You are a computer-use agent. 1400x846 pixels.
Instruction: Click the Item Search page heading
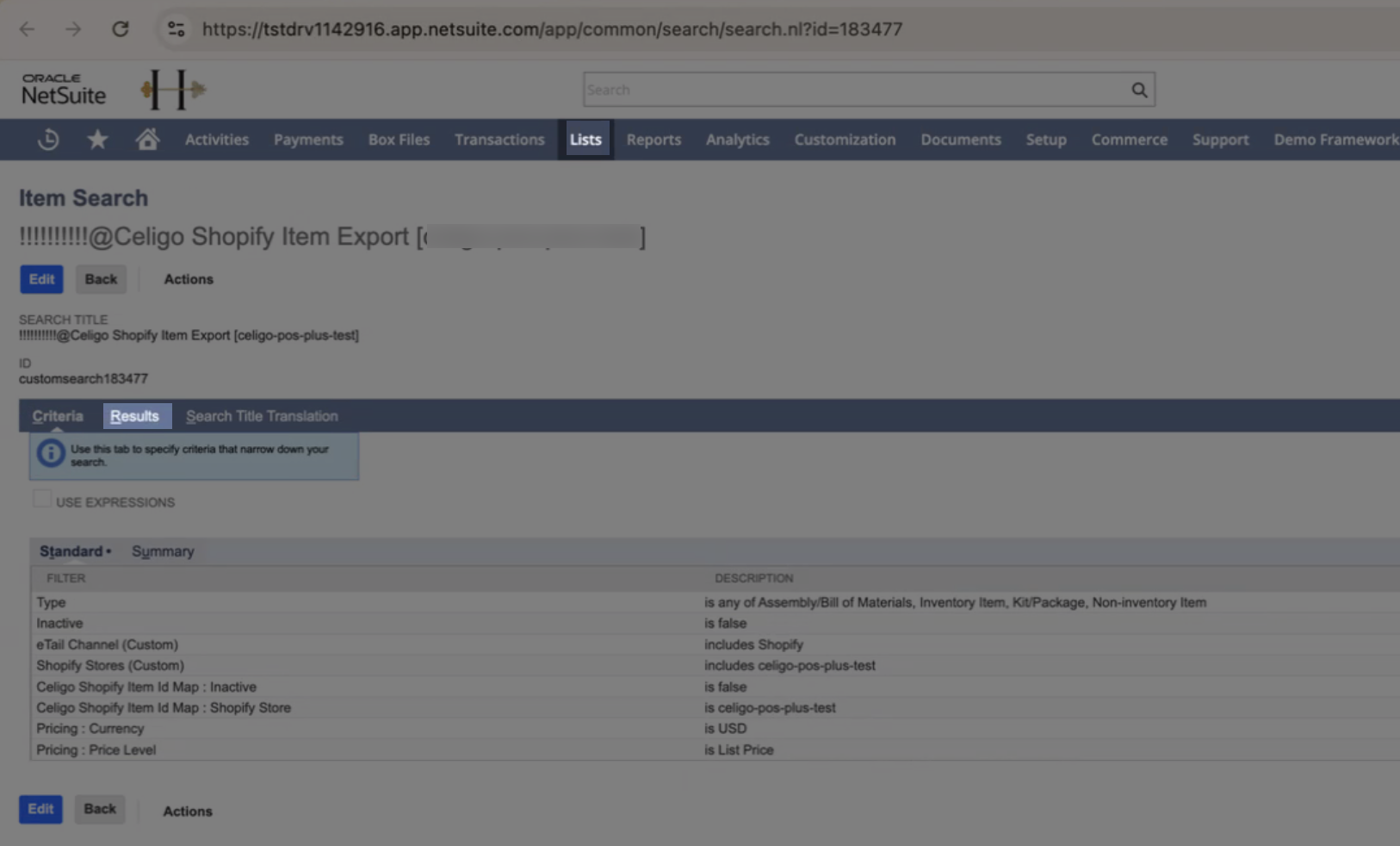pos(84,198)
